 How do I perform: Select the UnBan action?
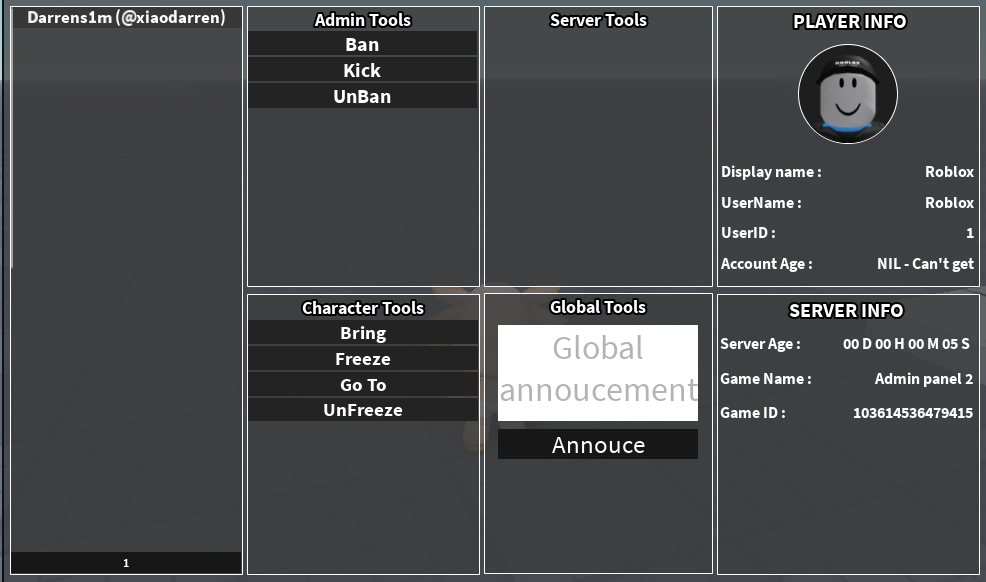(362, 95)
